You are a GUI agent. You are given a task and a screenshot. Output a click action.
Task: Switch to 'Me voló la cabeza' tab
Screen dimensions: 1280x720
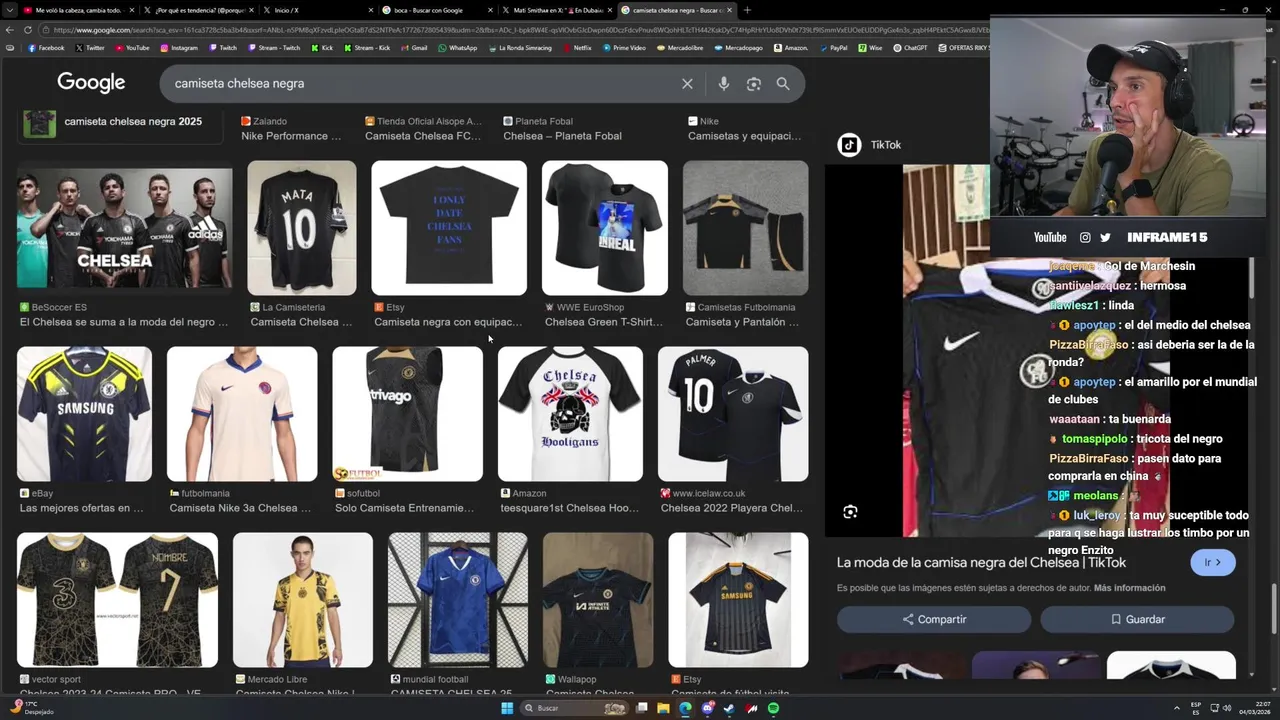(77, 10)
